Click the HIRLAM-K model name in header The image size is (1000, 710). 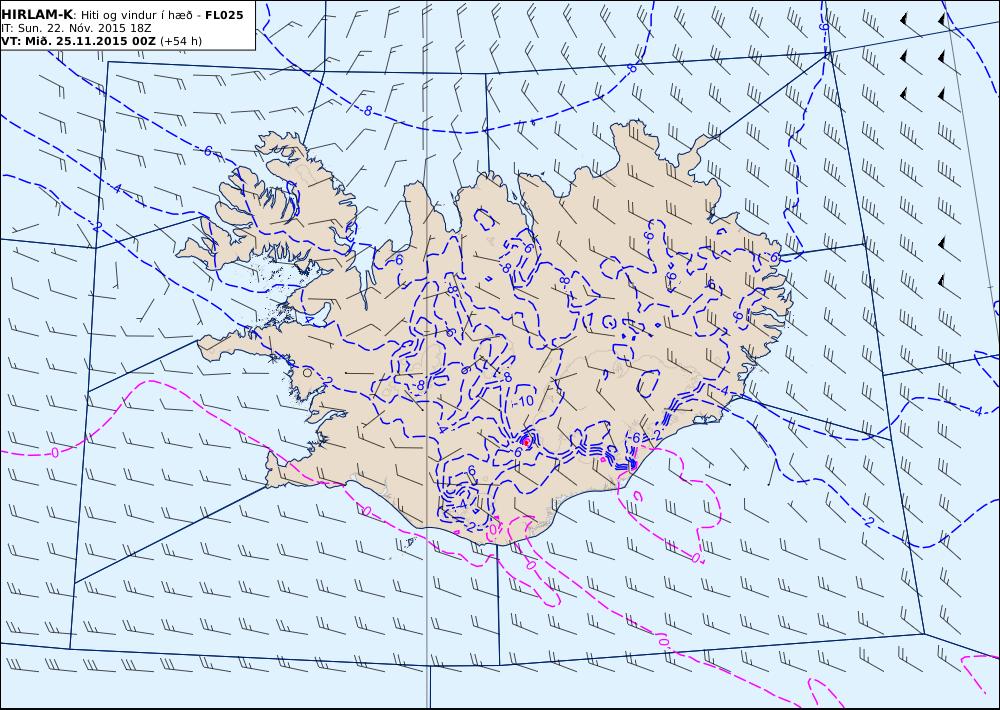37,15
